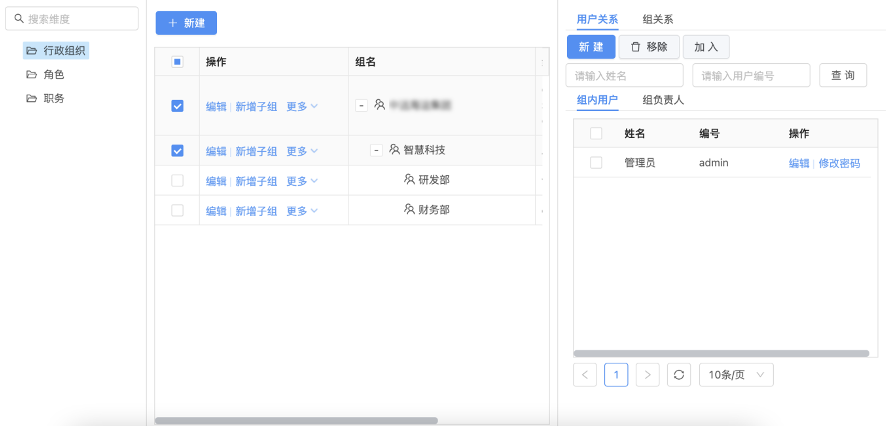Open 更多 dropdown for 智慧科技
Image resolution: width=890 pixels, height=426 pixels.
click(x=302, y=151)
